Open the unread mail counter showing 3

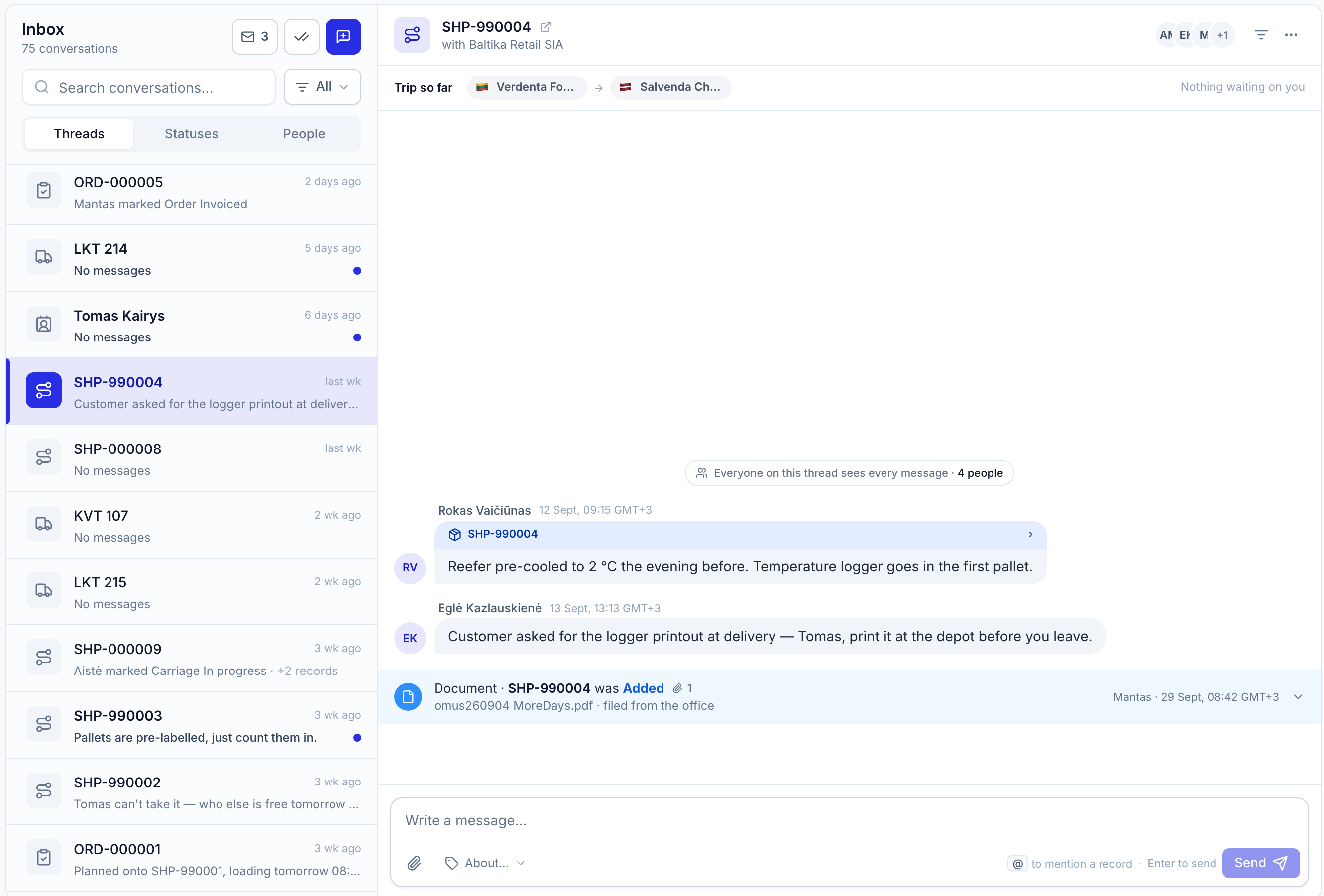(254, 37)
